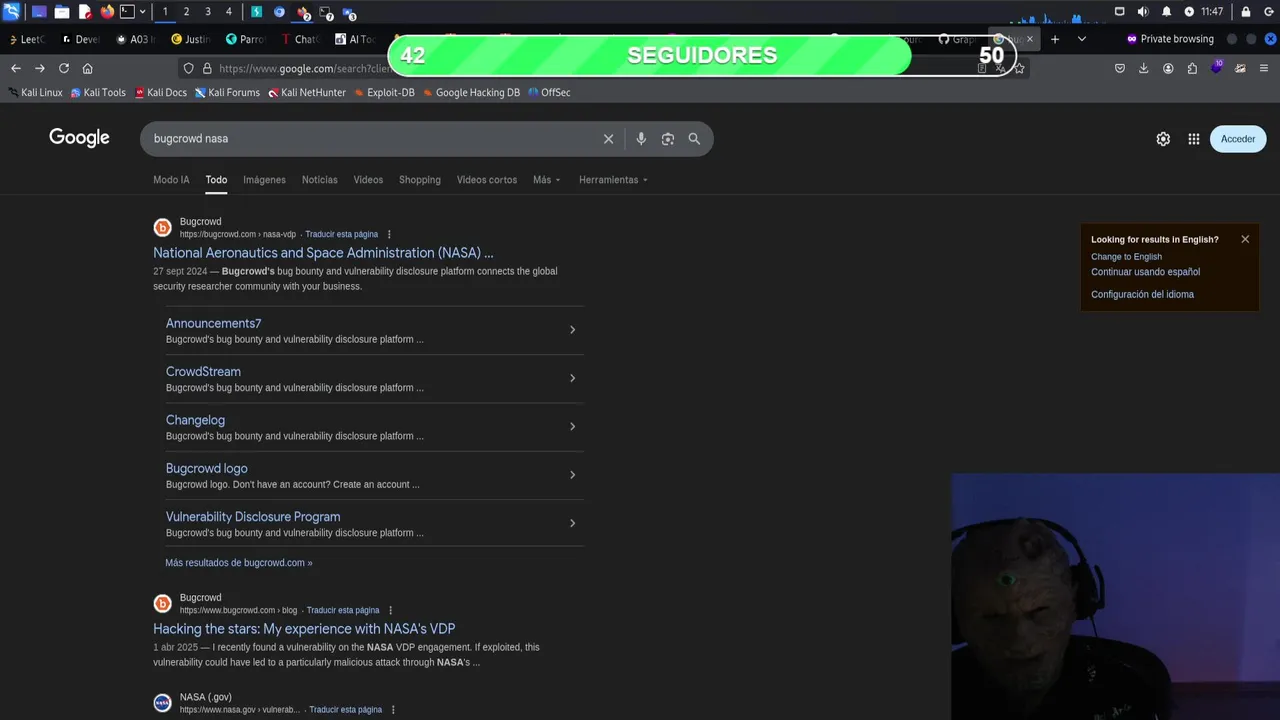Expand the list all tabs dropdown

pos(1081,39)
